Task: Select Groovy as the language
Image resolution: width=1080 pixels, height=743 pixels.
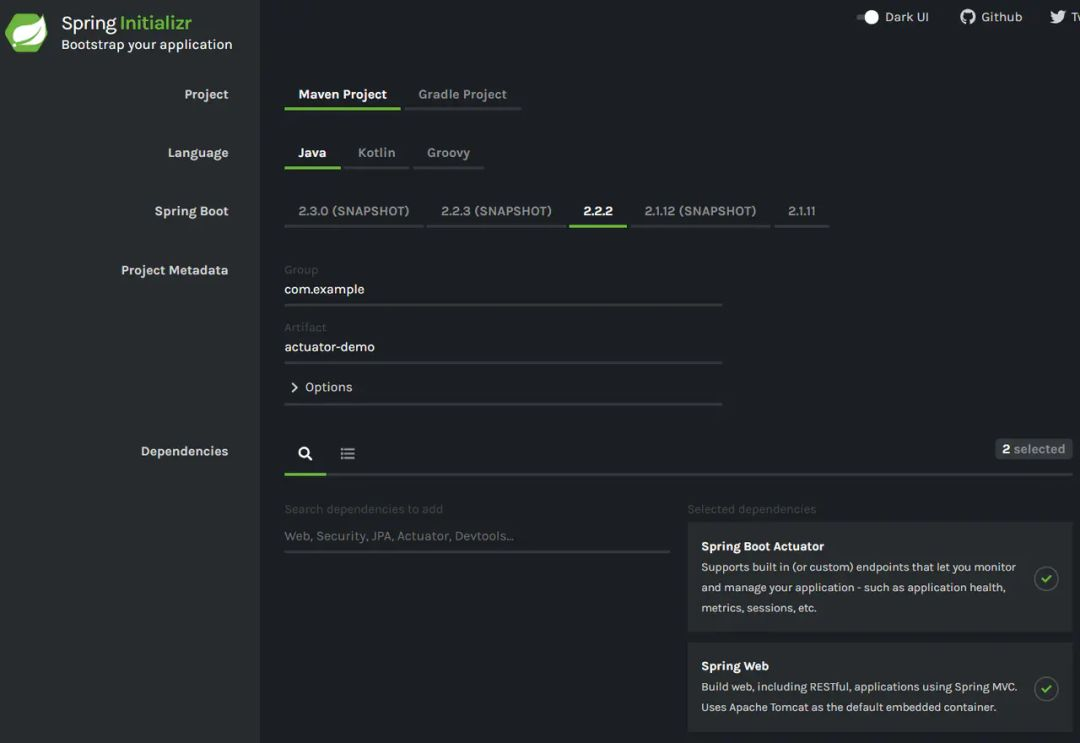Action: click(x=448, y=152)
